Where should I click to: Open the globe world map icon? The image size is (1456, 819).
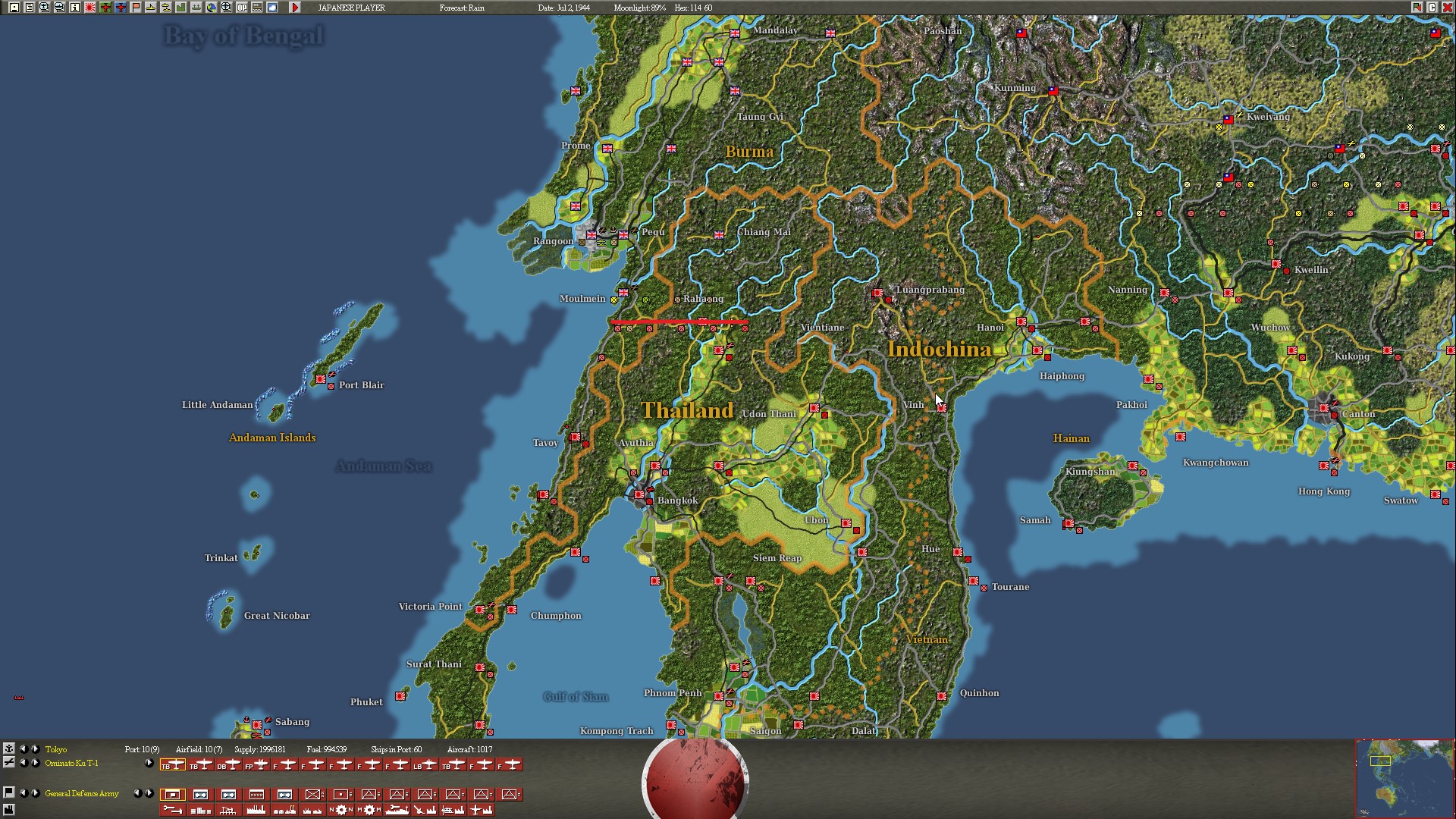[x=212, y=8]
